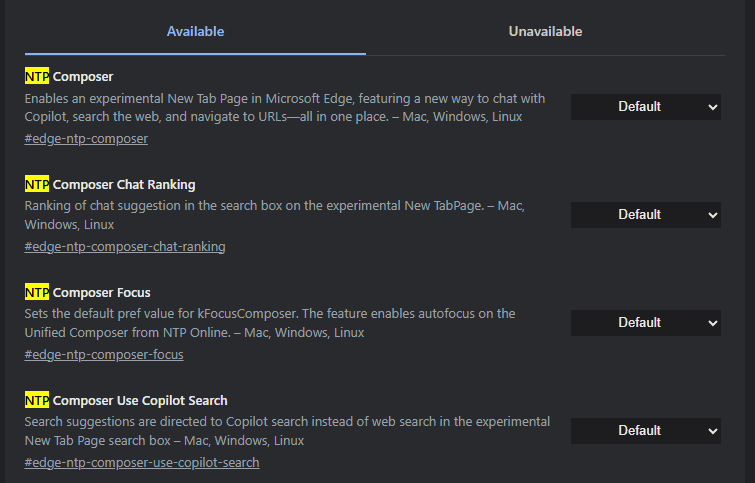Image resolution: width=755 pixels, height=483 pixels.
Task: Click the yellow NTP highlight beside Use Copilot Search
Action: point(37,400)
